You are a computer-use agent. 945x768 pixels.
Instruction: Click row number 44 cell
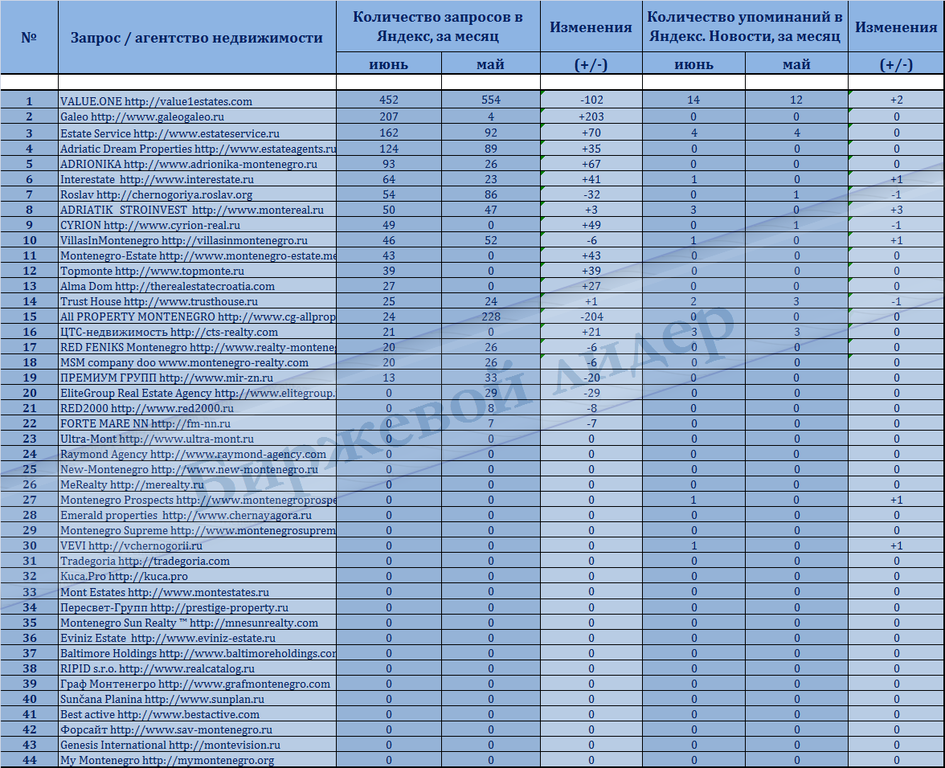(x=29, y=760)
